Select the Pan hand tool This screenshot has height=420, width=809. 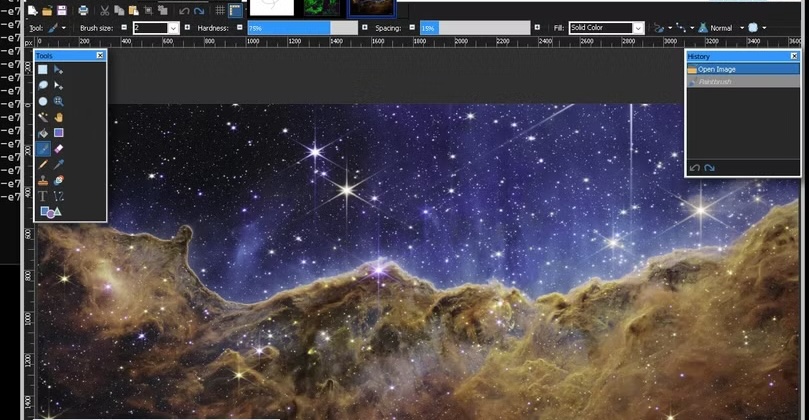(x=58, y=117)
